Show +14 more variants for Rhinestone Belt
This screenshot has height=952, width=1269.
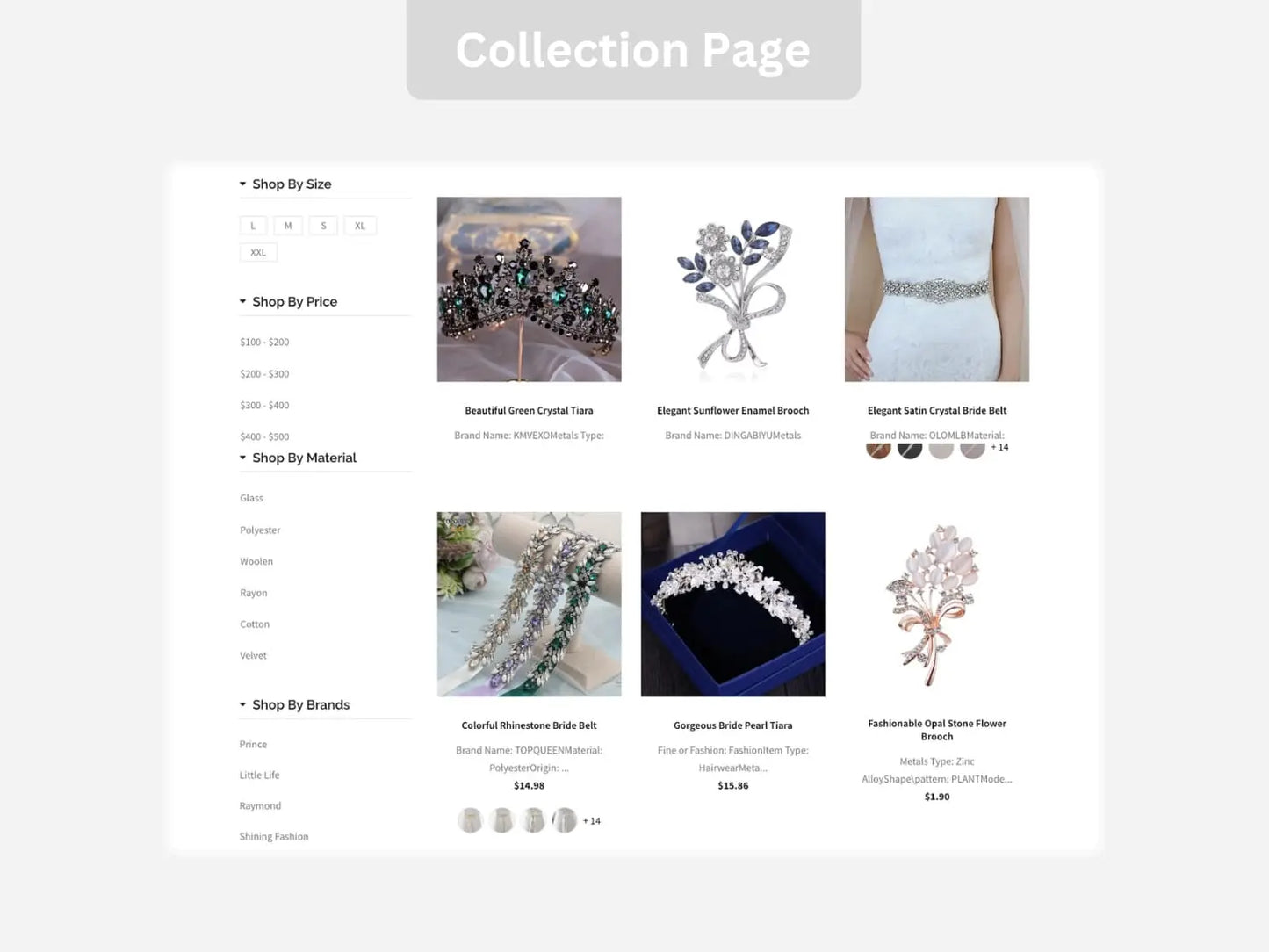(x=592, y=821)
